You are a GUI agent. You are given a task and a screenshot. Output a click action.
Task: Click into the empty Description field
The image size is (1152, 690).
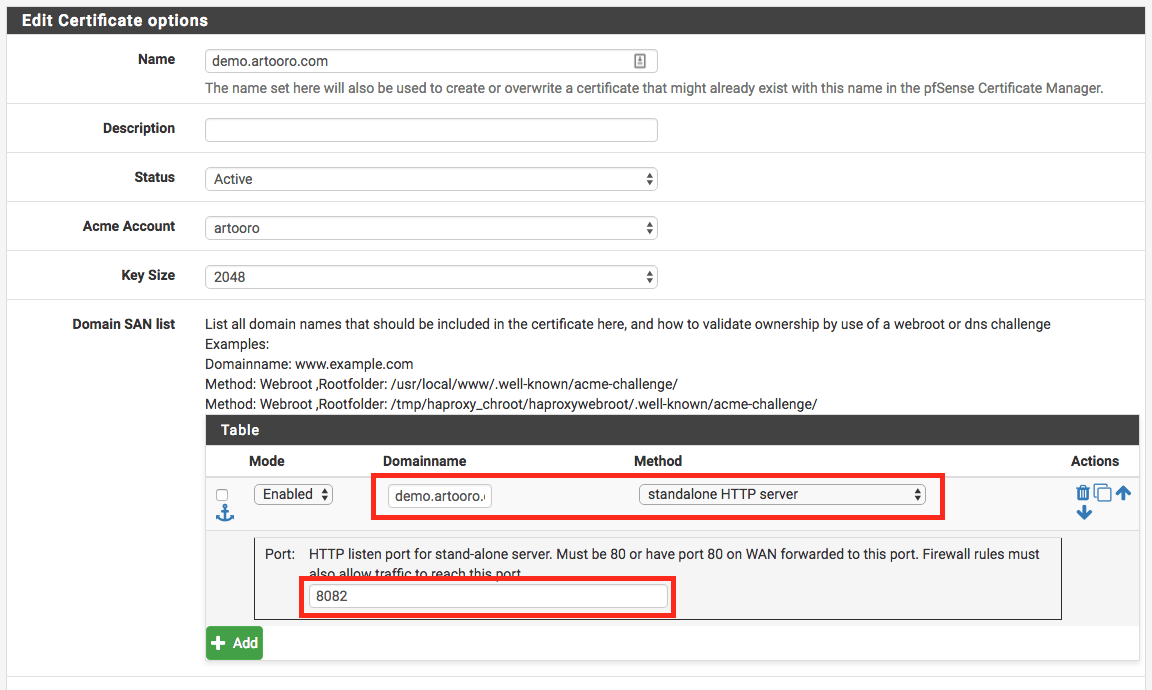coord(431,130)
